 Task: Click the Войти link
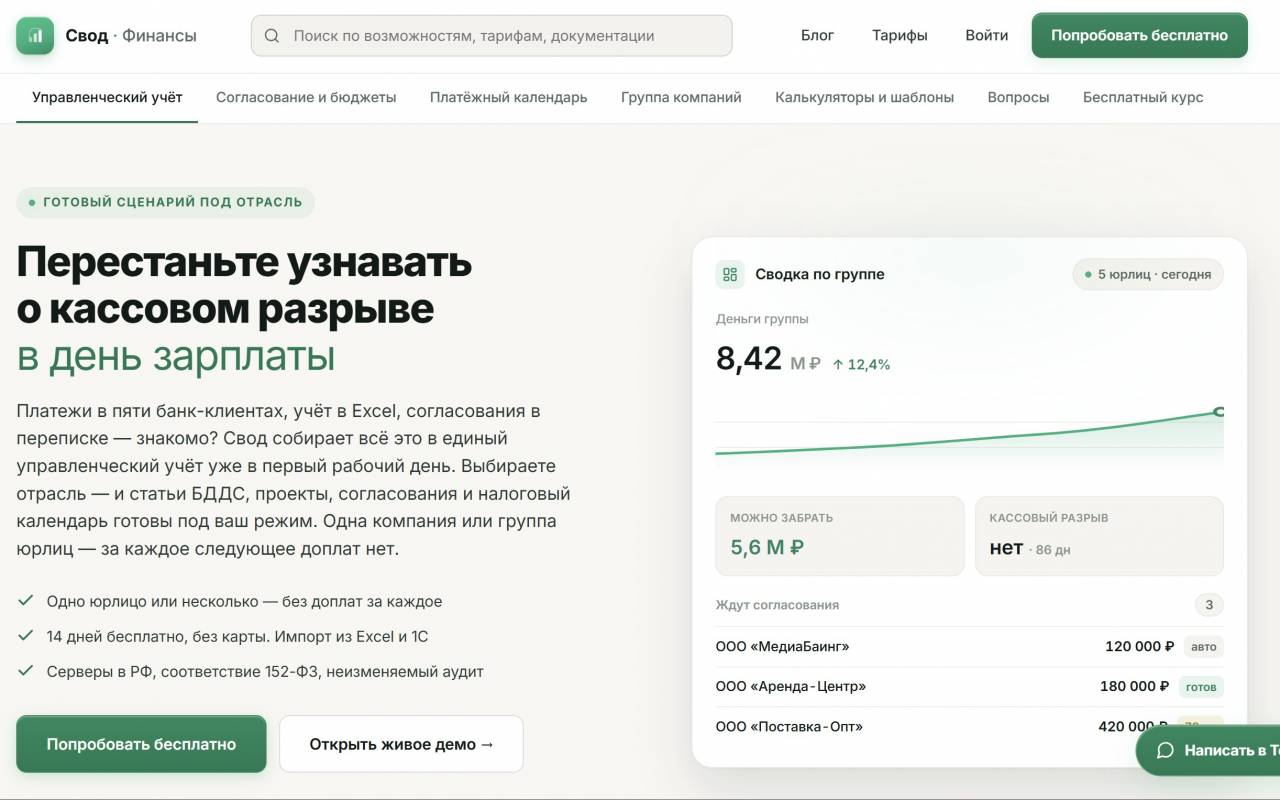pyautogui.click(x=986, y=36)
